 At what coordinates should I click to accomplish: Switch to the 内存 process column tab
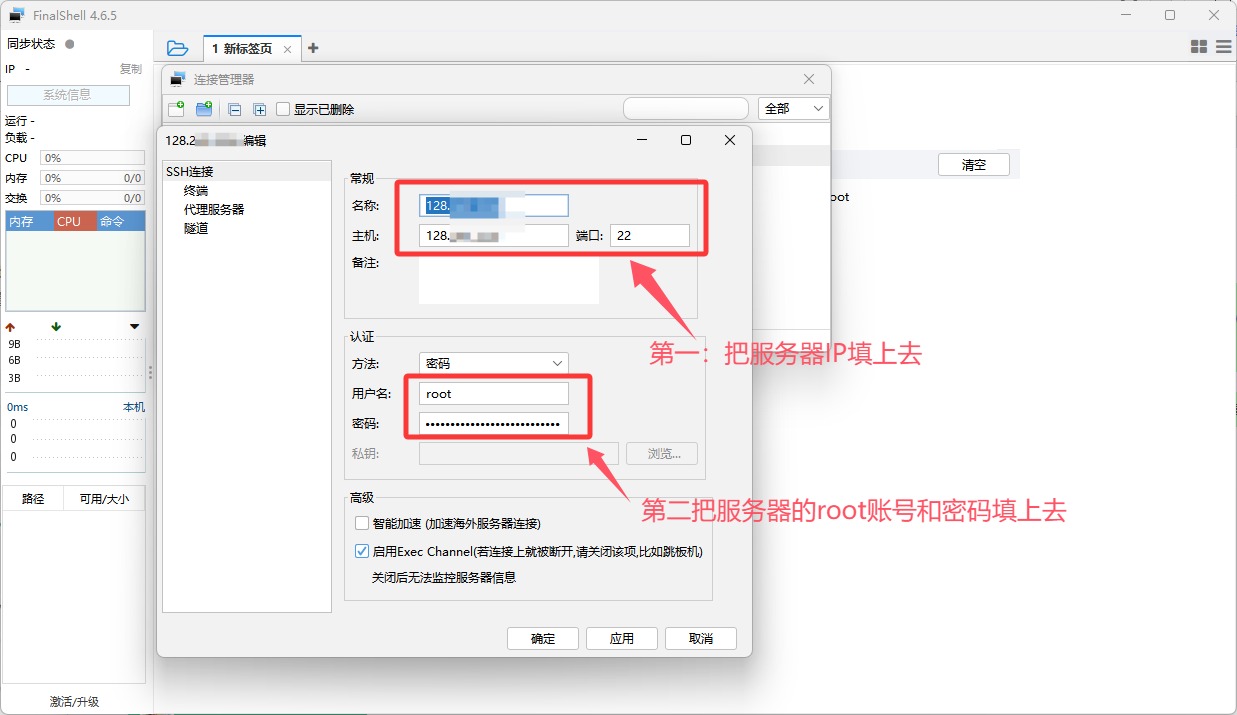(30, 221)
